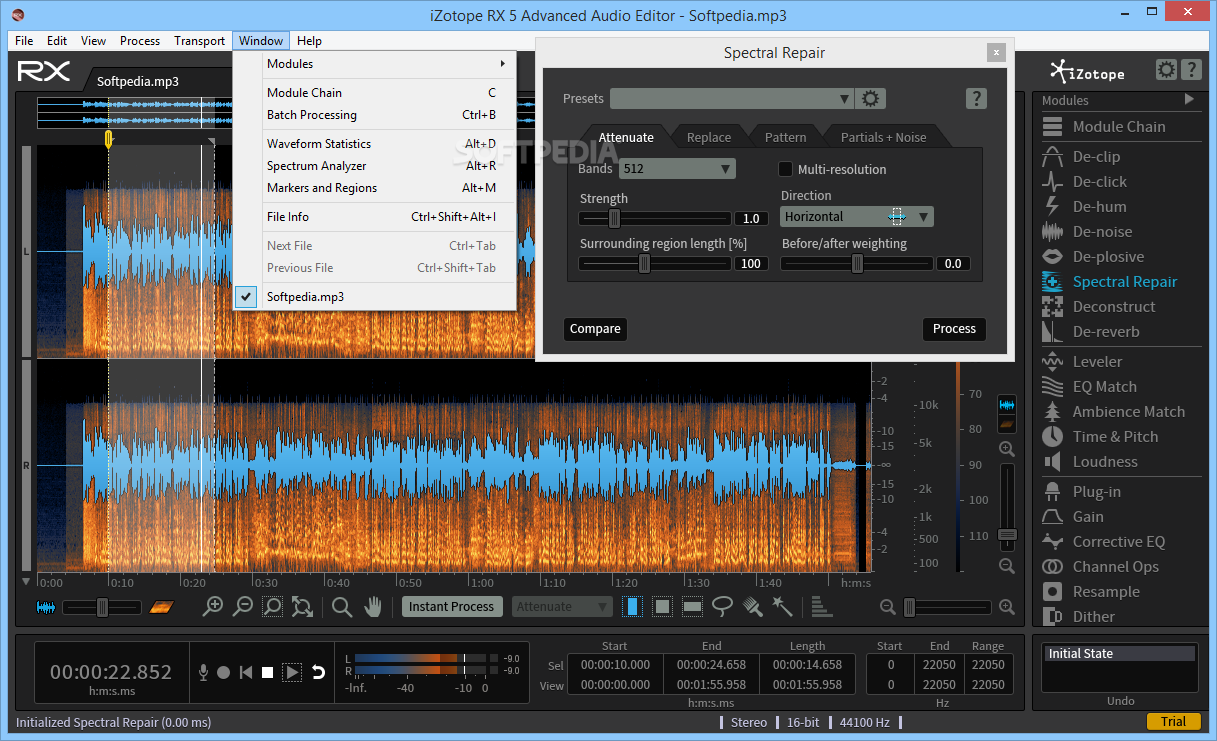Choose Batch Processing from Window menu
This screenshot has width=1217, height=741.
point(375,115)
